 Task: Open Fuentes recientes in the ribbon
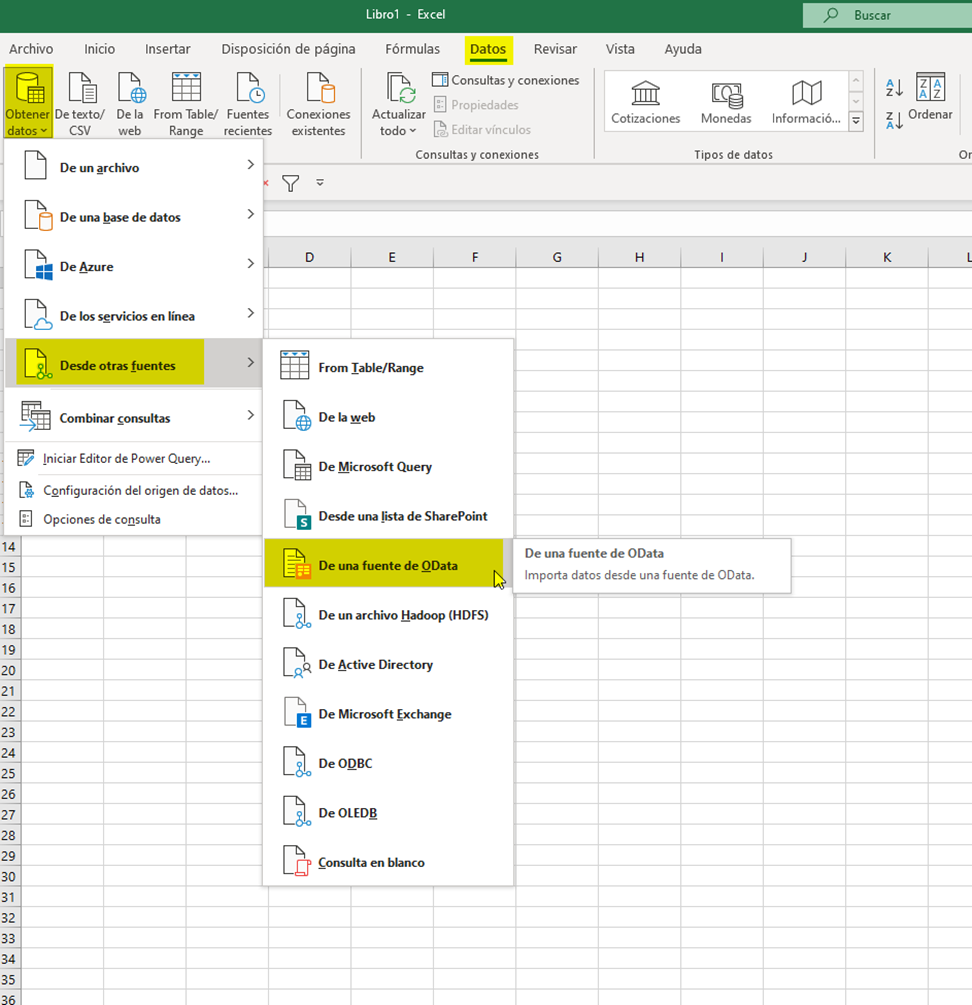[x=248, y=103]
